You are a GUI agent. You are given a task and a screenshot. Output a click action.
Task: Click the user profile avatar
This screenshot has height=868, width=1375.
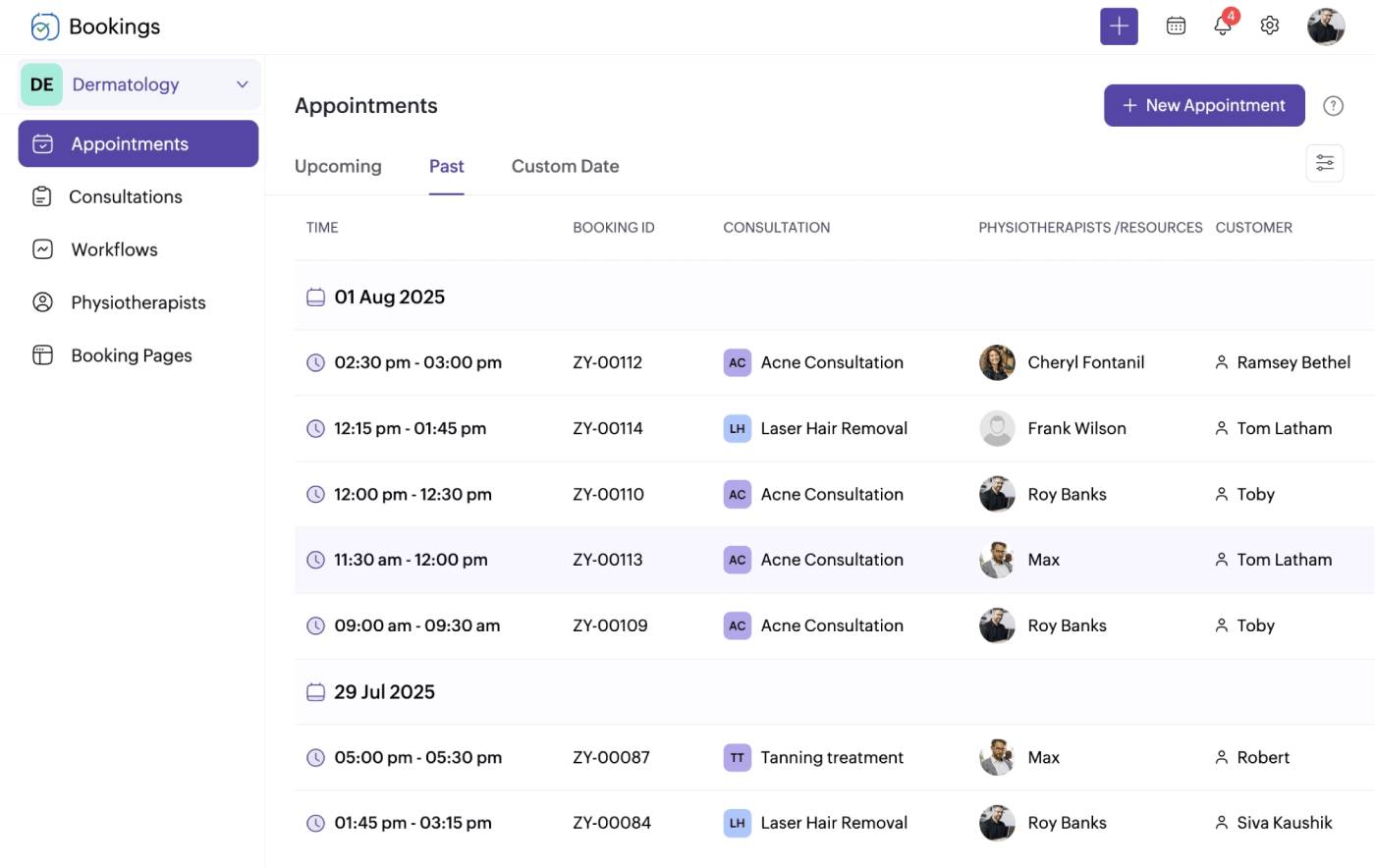pyautogui.click(x=1325, y=27)
